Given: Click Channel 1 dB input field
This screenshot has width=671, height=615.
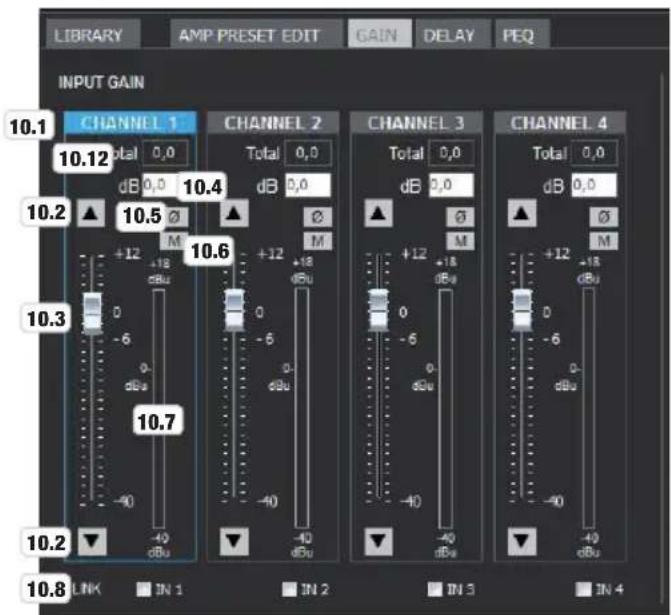Looking at the screenshot, I should click(160, 185).
